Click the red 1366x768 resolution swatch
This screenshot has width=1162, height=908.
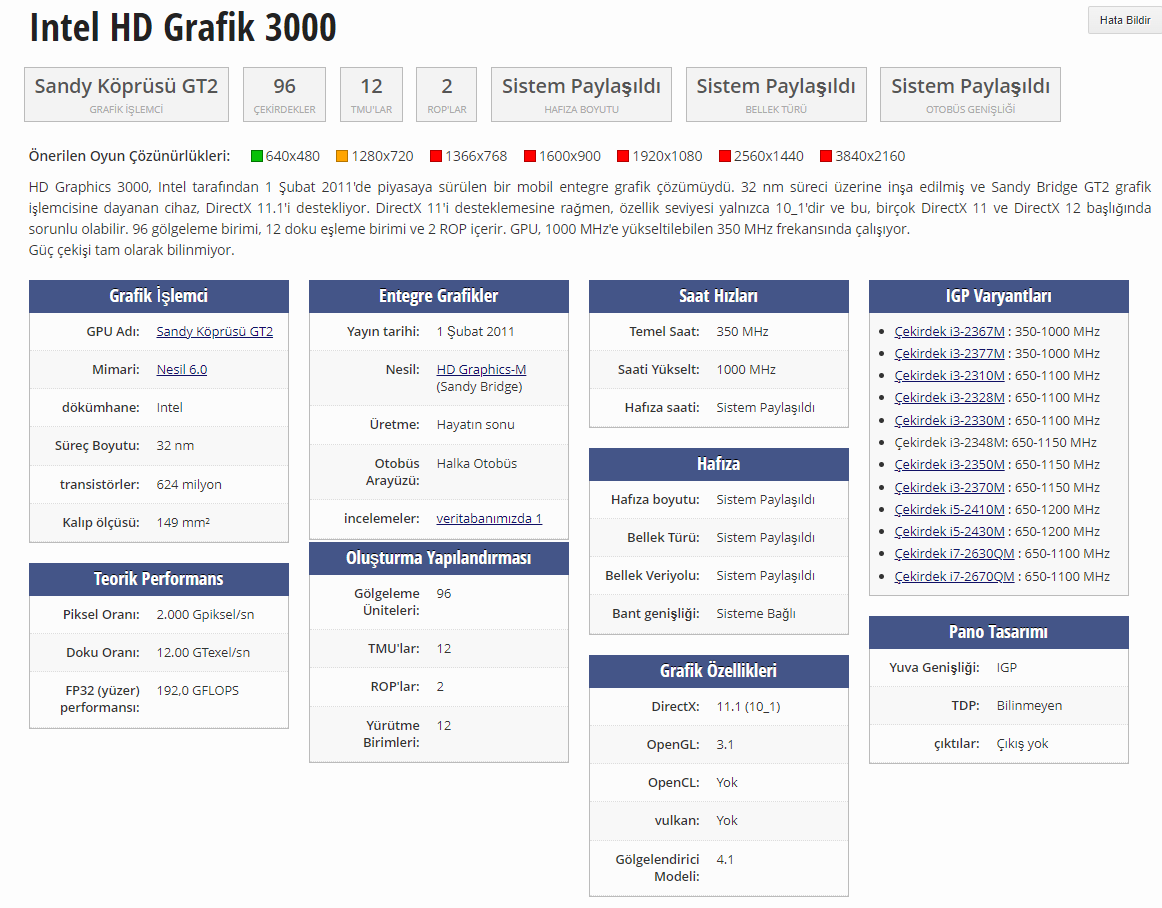pos(436,156)
